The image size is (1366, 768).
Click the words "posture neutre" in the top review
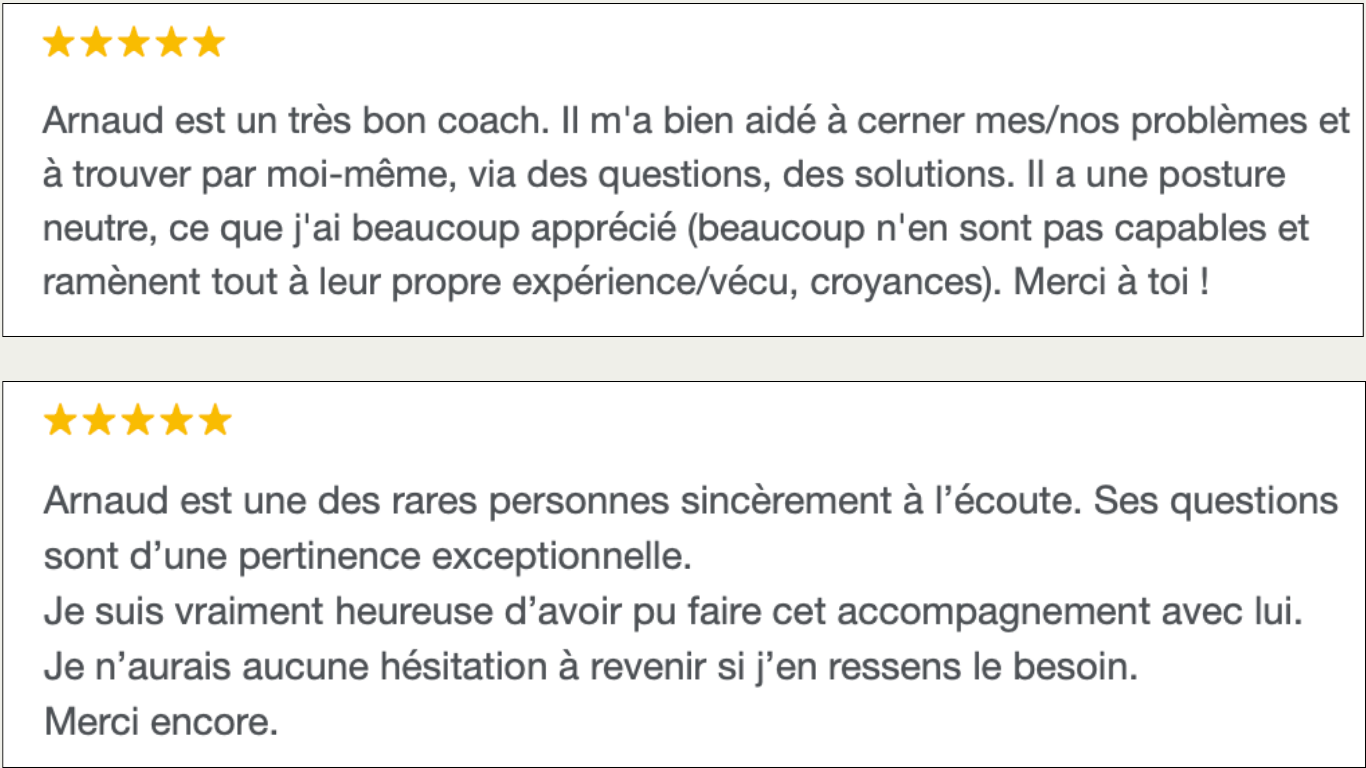(1222, 176)
